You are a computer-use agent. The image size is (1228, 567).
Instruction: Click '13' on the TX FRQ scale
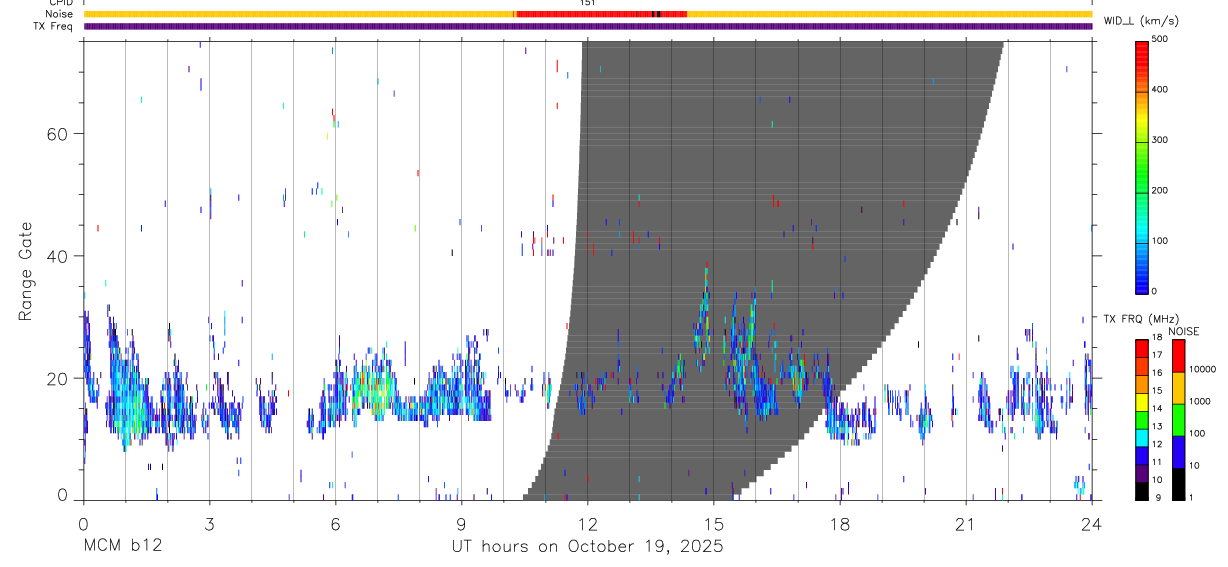coord(1157,426)
